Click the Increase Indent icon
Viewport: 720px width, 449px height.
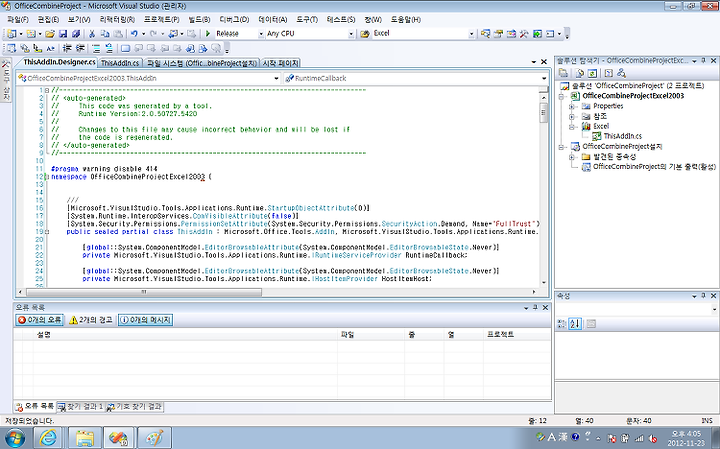(80, 48)
